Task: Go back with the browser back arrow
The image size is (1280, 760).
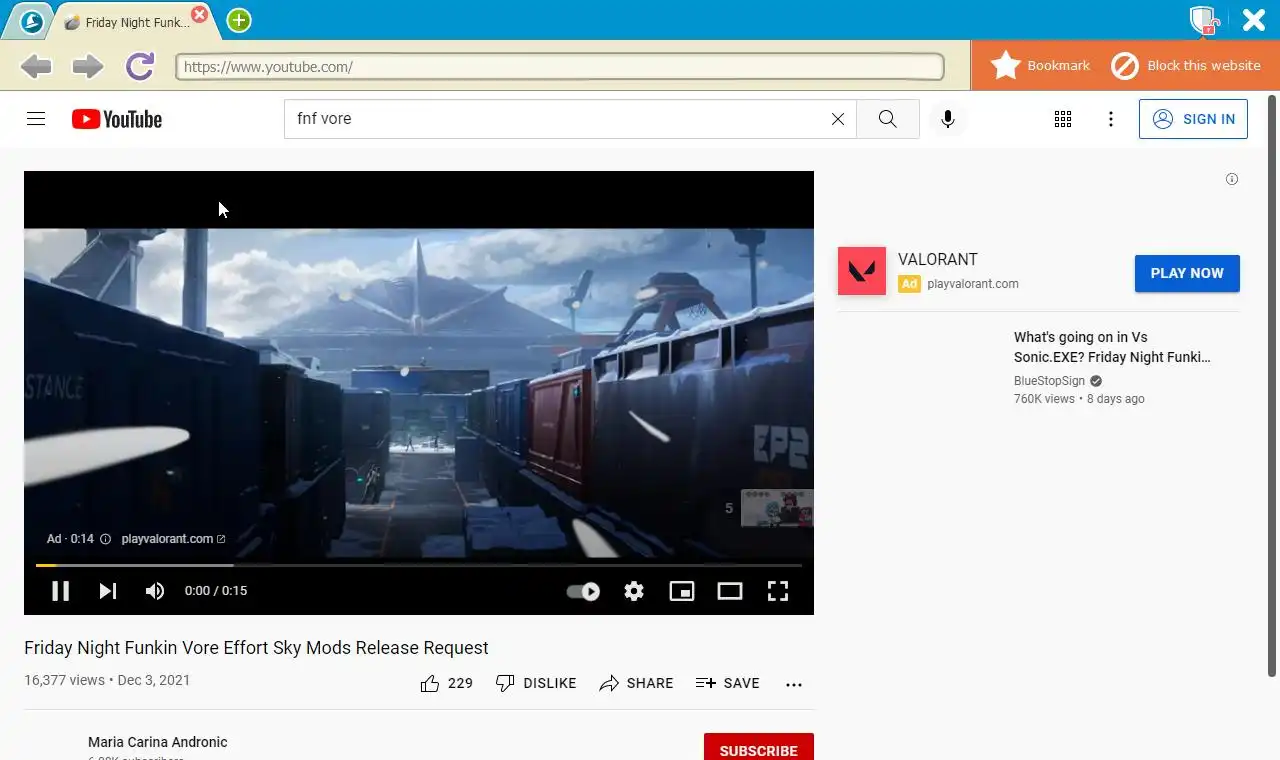Action: [36, 67]
